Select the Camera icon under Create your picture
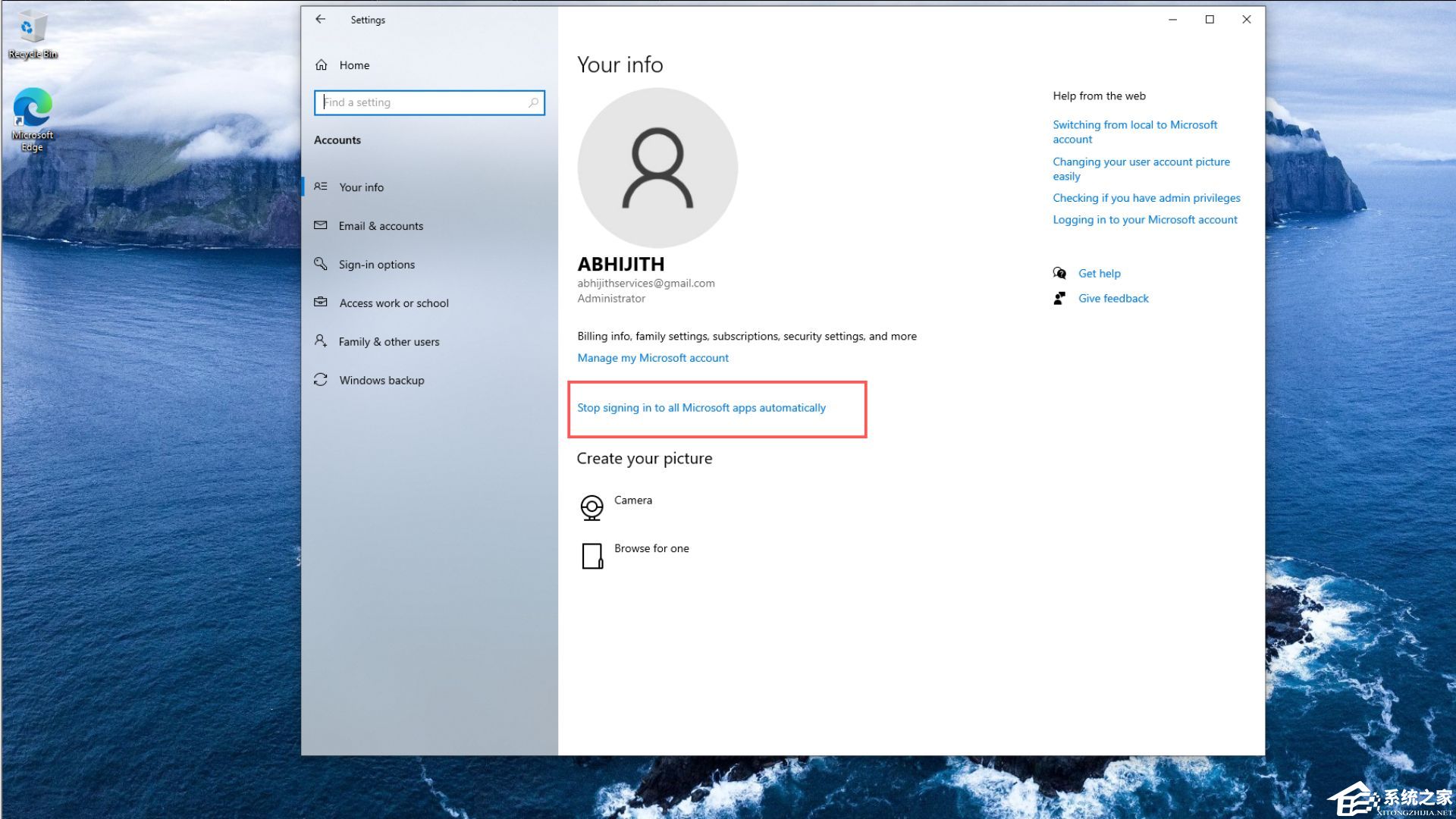The image size is (1456, 819). coord(591,507)
